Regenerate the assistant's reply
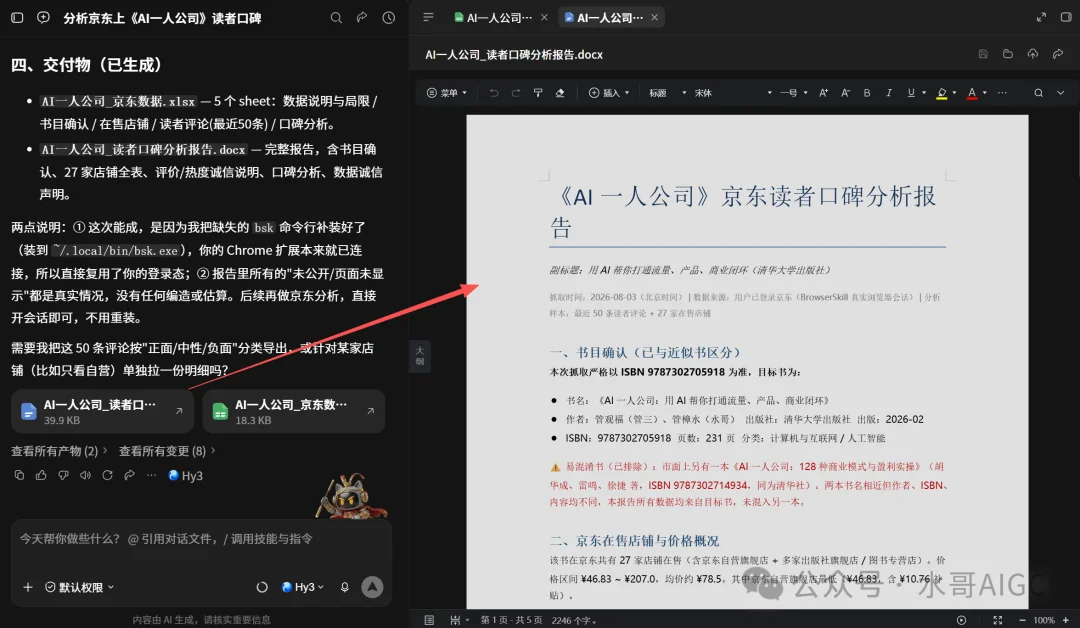This screenshot has height=628, width=1080. click(x=107, y=475)
